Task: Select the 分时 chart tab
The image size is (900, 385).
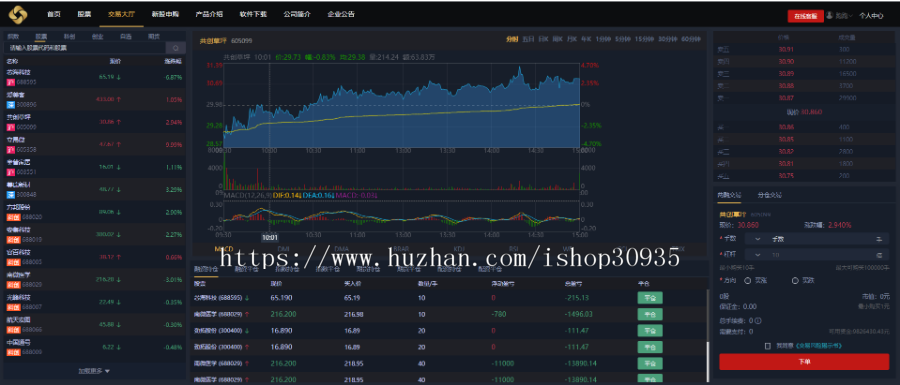Action: click(512, 40)
